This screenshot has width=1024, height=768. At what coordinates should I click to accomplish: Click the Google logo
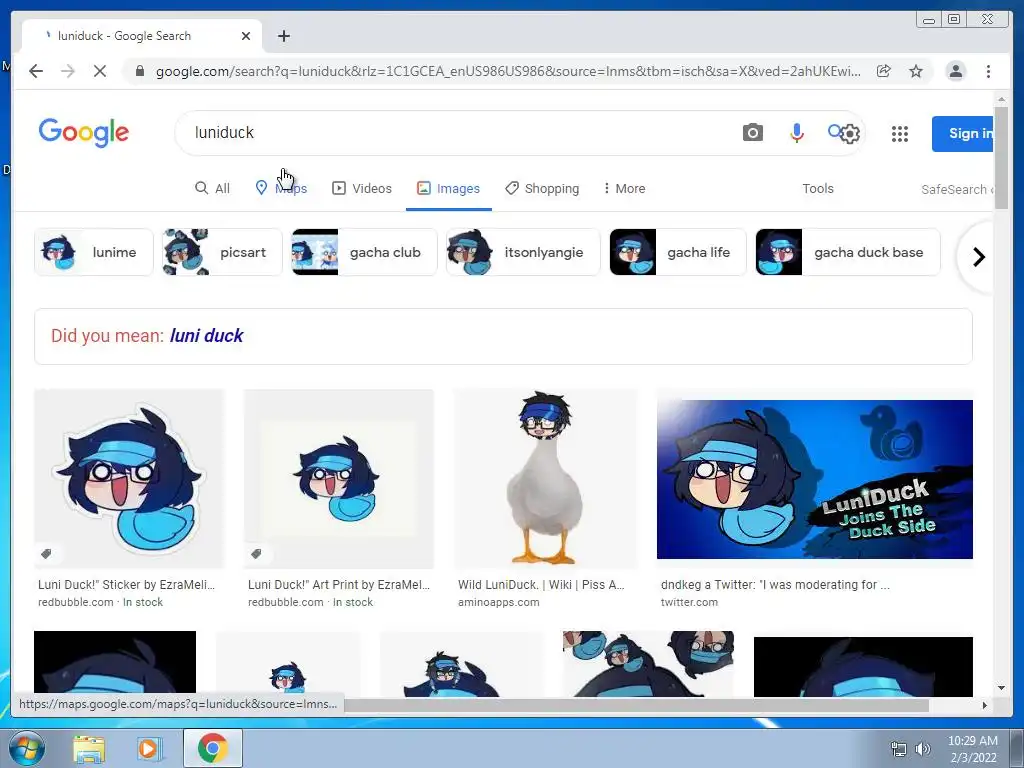(x=84, y=133)
